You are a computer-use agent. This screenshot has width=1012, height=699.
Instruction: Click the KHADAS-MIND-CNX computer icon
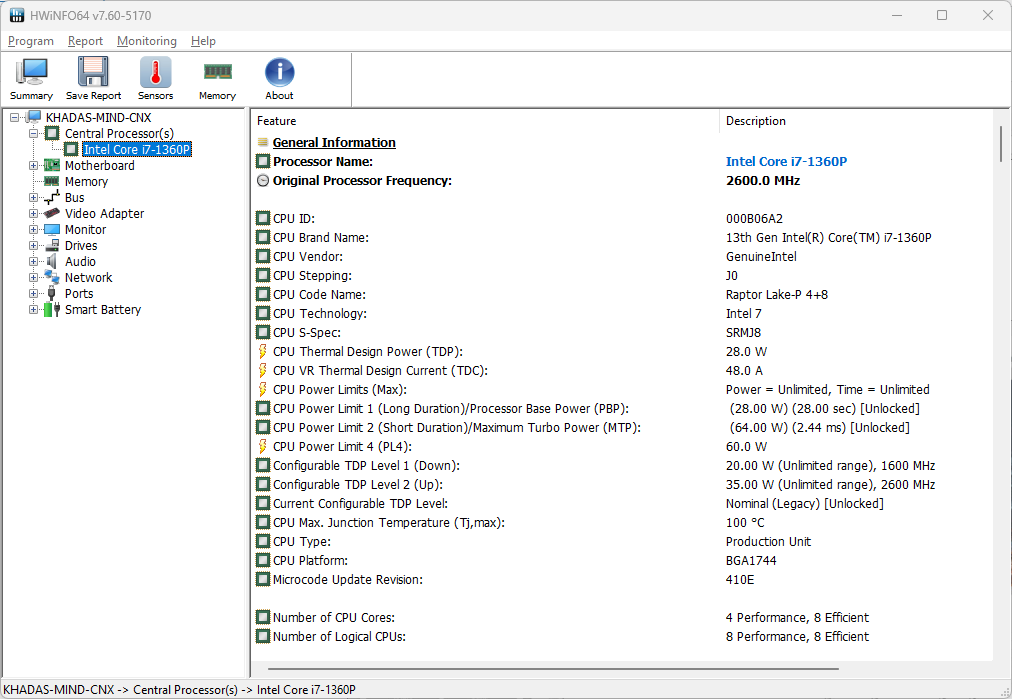click(34, 117)
